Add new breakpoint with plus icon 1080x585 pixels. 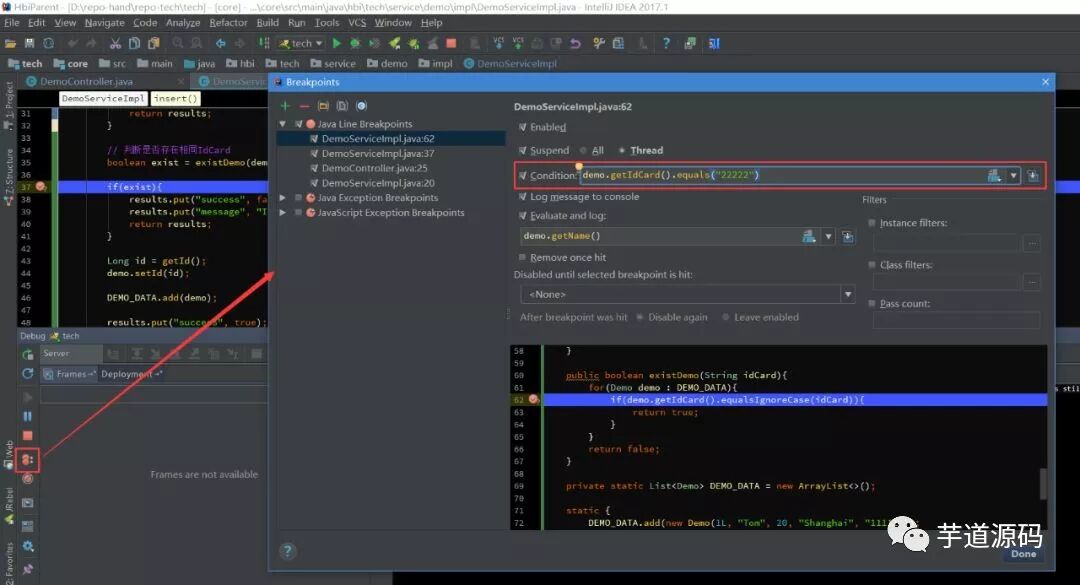[x=285, y=106]
